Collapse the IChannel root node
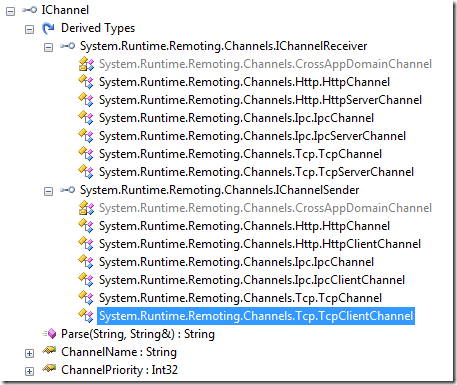The height and width of the screenshot is (385, 457). click(x=11, y=11)
